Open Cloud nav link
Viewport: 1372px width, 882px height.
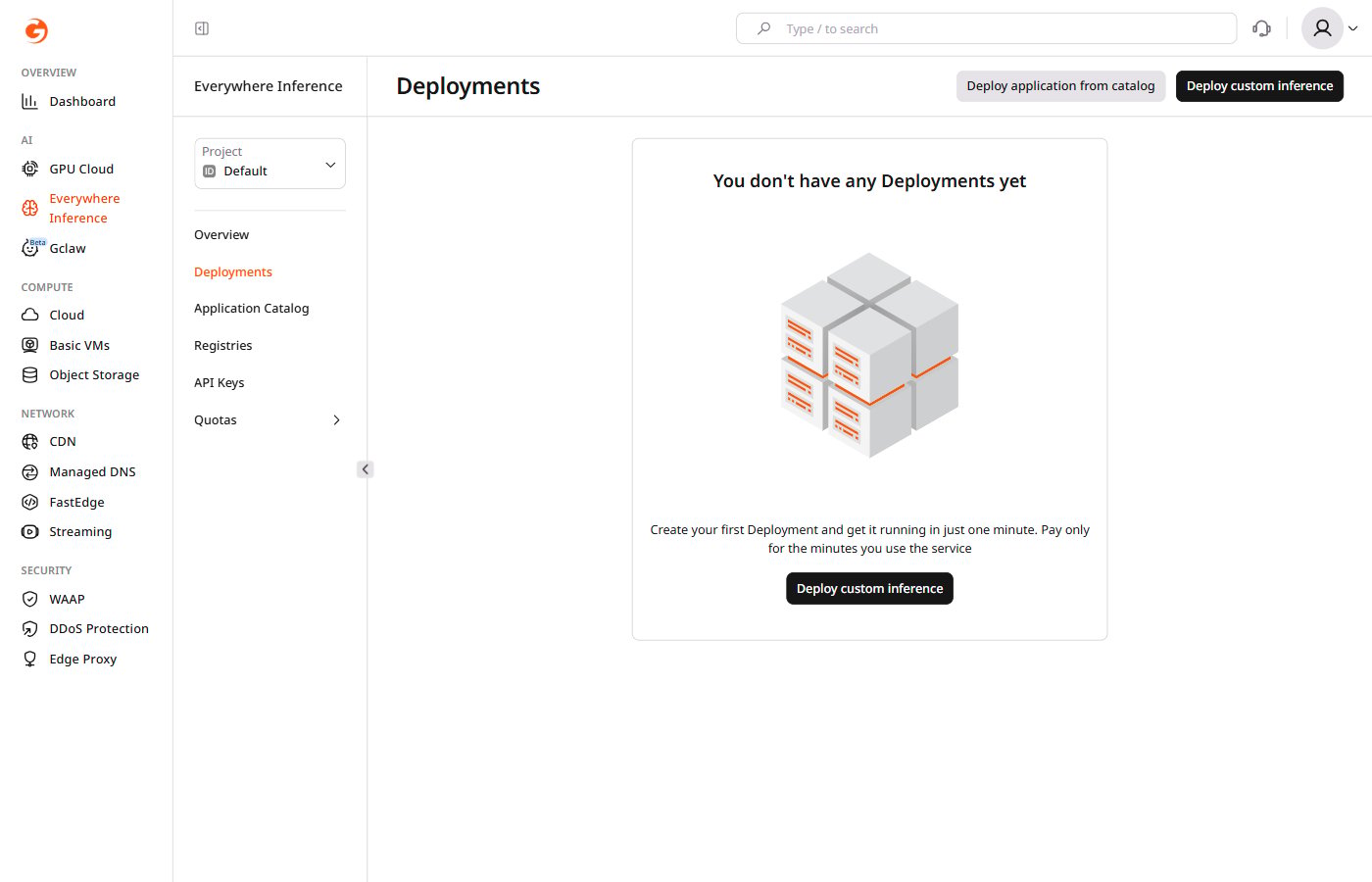pyautogui.click(x=67, y=315)
